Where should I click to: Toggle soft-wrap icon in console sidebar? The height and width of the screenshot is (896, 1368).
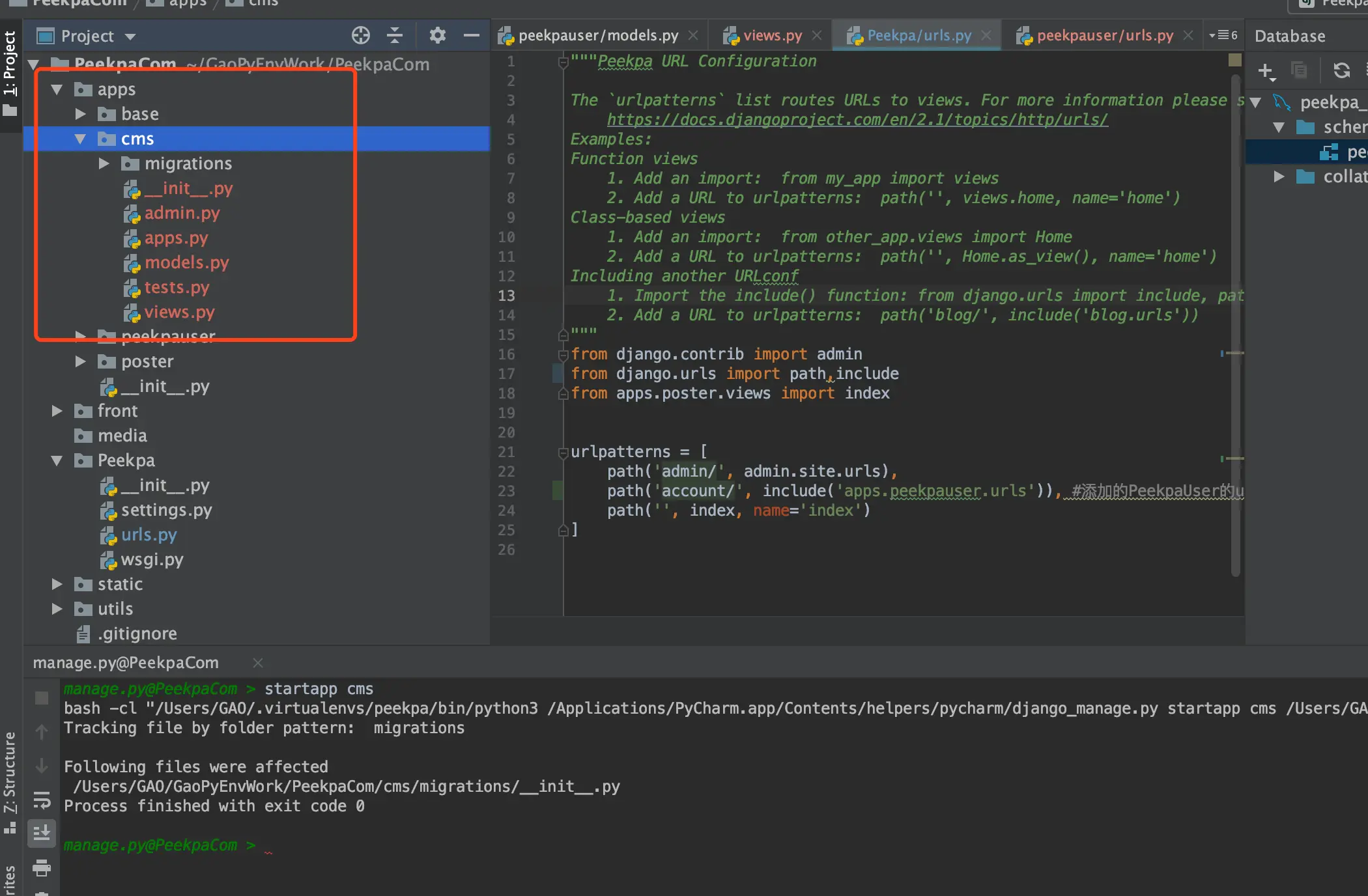click(42, 800)
